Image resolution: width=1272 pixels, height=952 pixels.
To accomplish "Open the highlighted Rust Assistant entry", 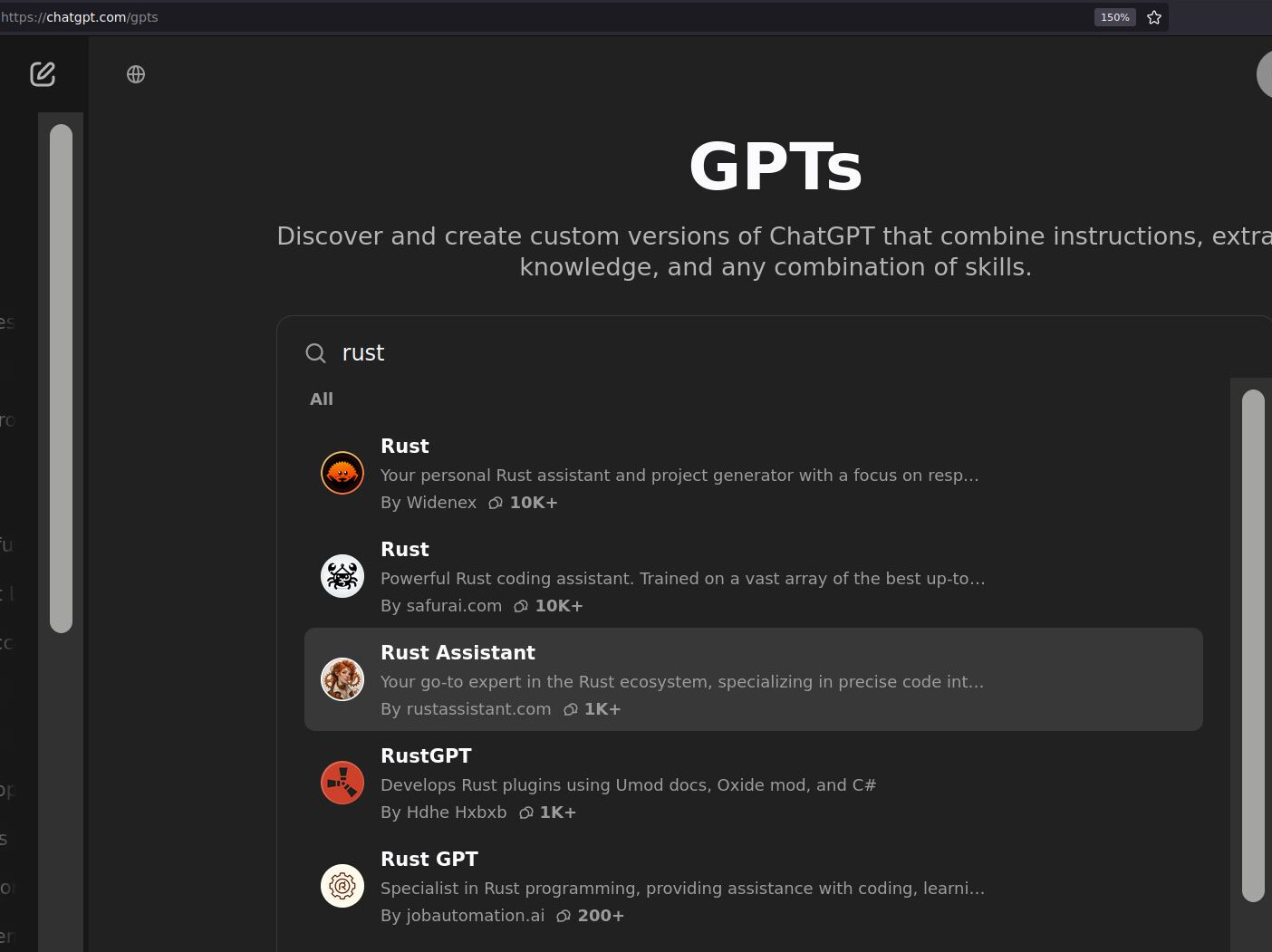I will click(753, 678).
